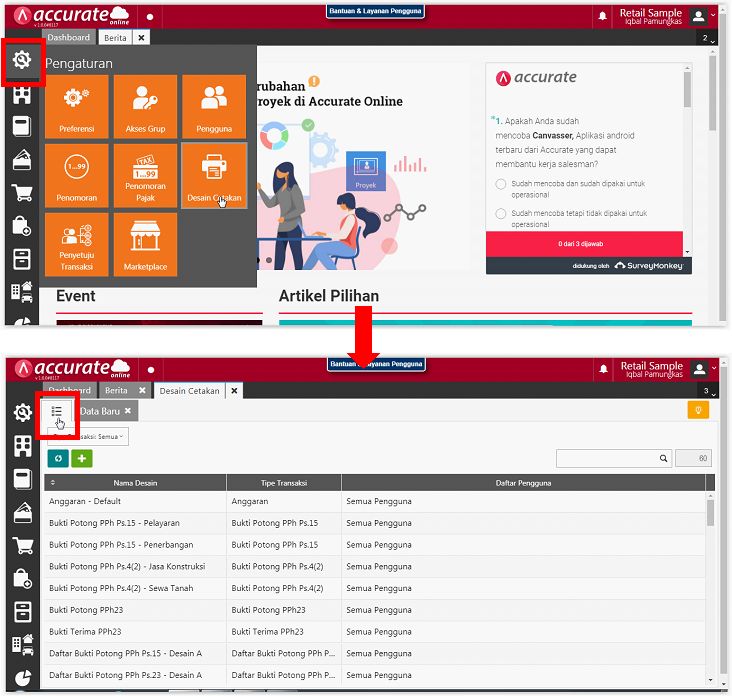Open the pie chart reports icon in bottom sidebar
This screenshot has height=696, width=732.
[x=22, y=678]
